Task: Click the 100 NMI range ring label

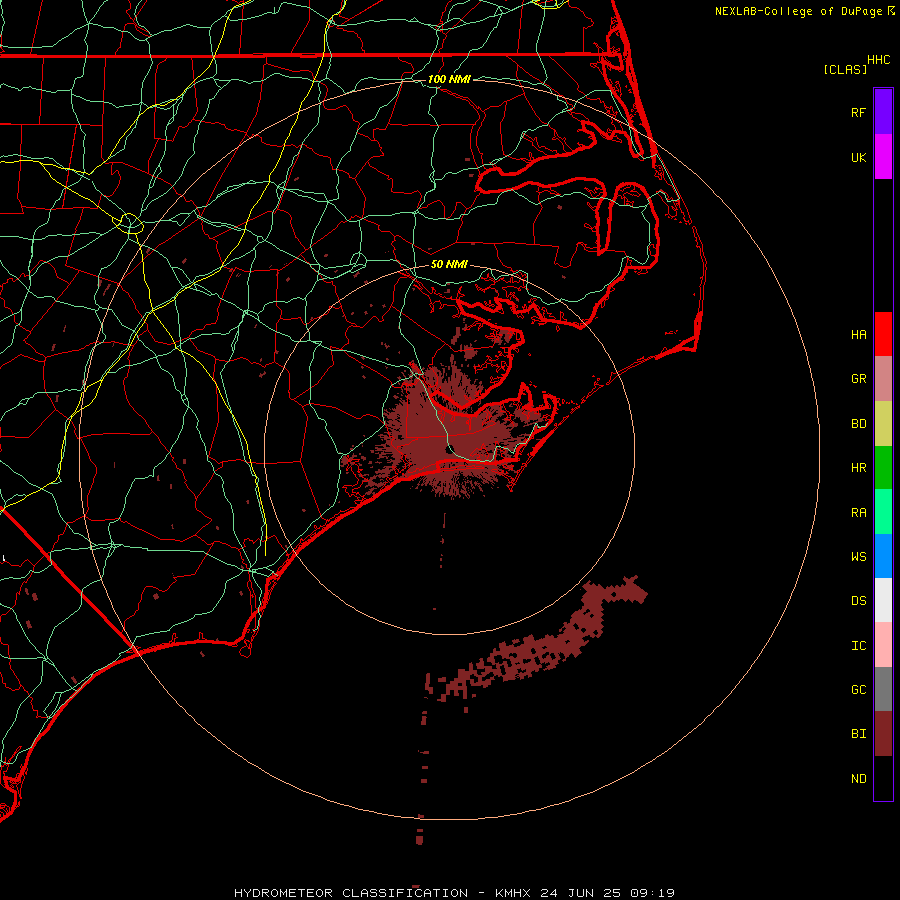Action: [x=449, y=79]
